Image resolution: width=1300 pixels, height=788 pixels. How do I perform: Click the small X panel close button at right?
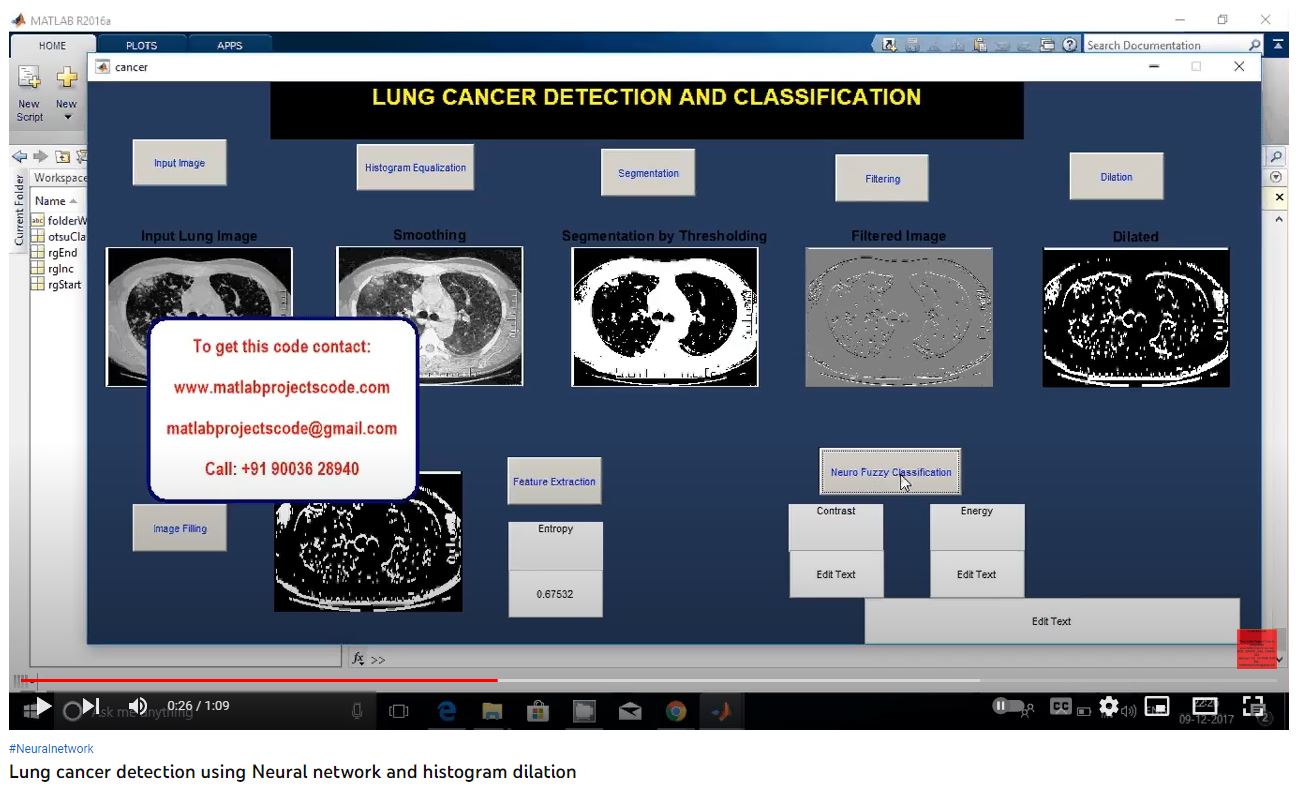(1279, 198)
